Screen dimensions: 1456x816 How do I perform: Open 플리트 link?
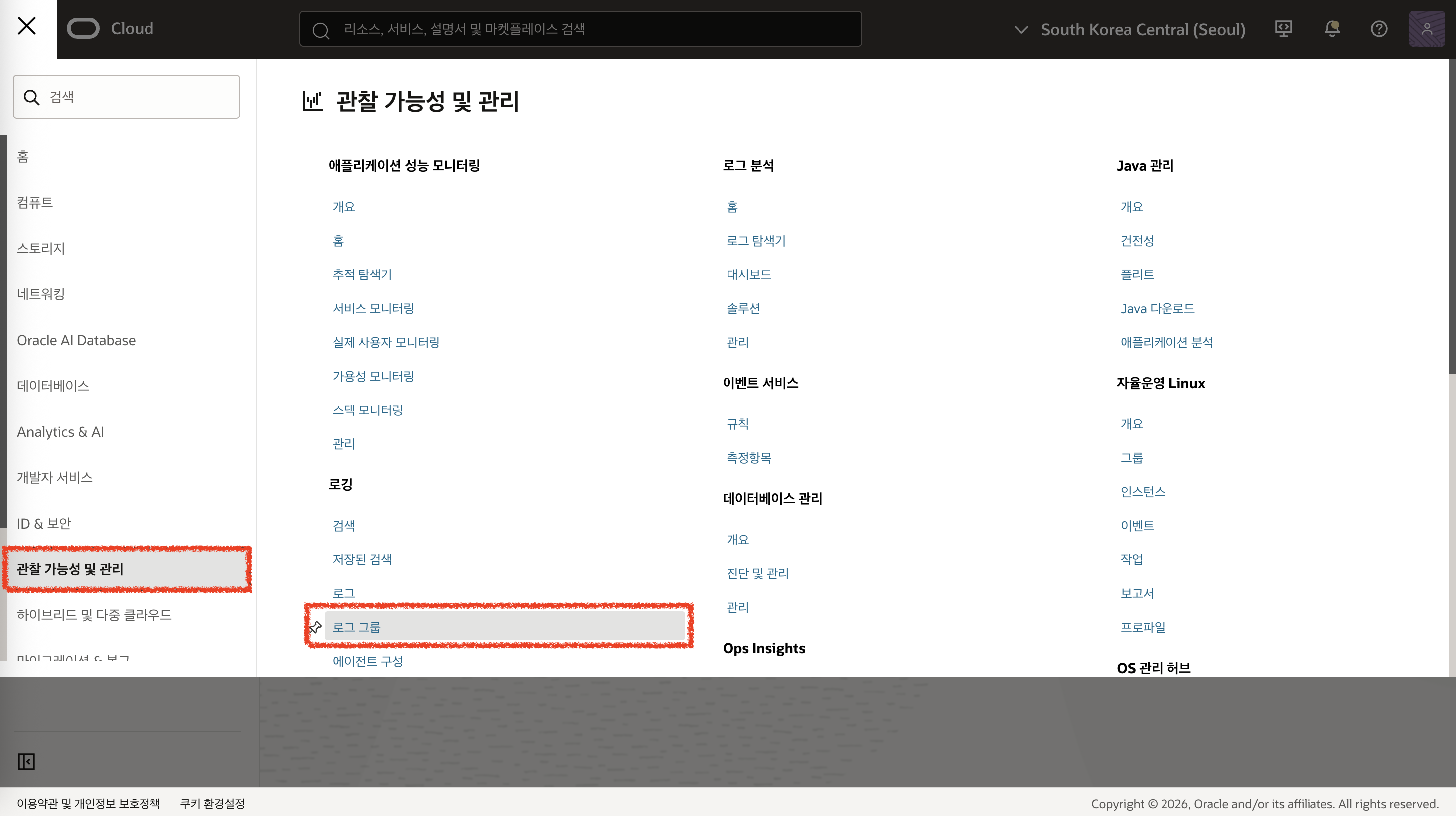click(1137, 274)
